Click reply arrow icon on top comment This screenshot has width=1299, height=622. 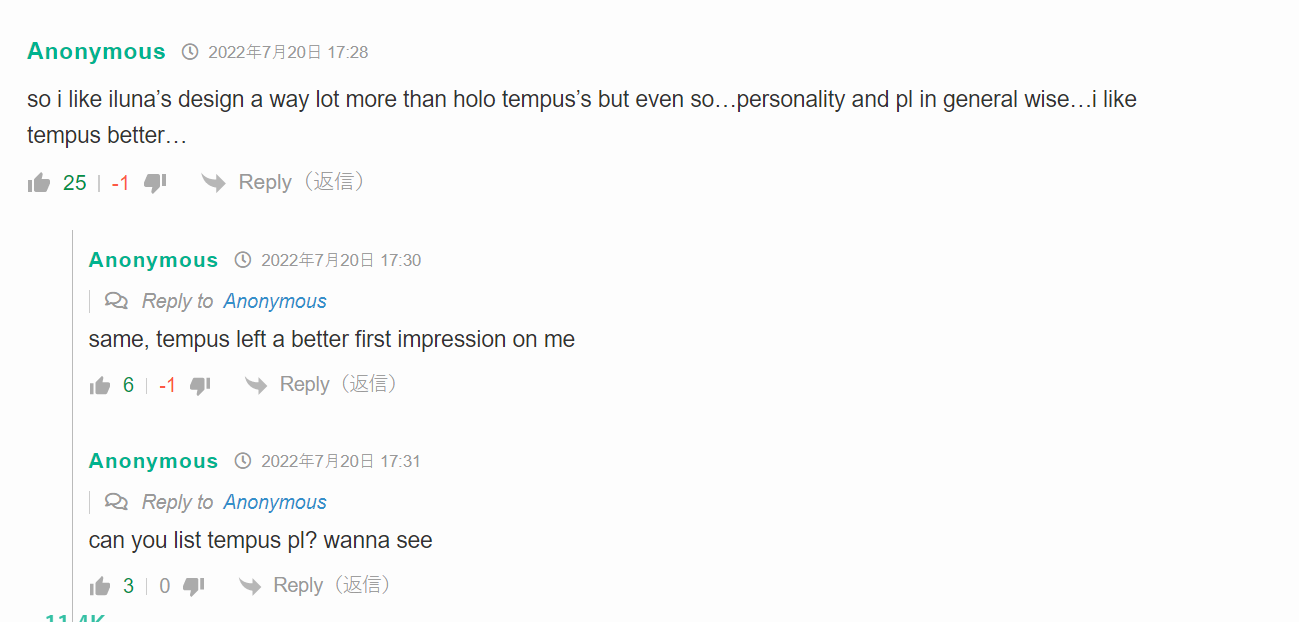[x=213, y=183]
